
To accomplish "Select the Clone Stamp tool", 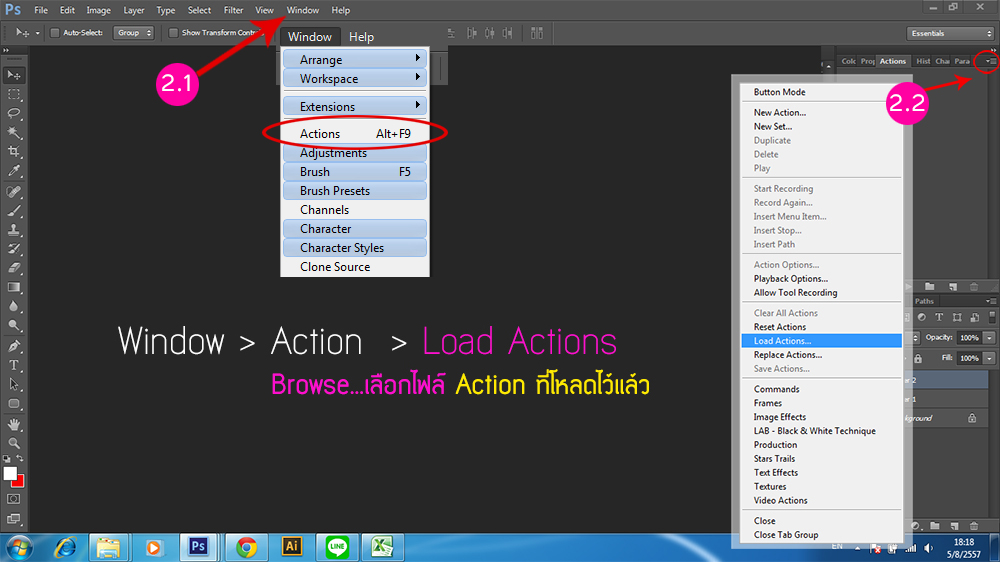I will click(x=13, y=230).
